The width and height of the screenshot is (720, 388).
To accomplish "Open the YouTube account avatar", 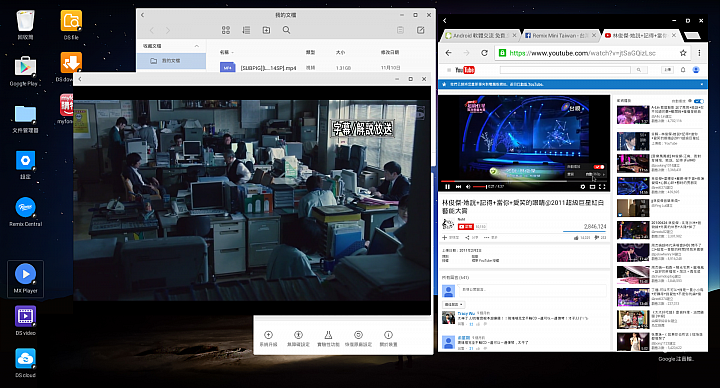I will click(x=696, y=70).
